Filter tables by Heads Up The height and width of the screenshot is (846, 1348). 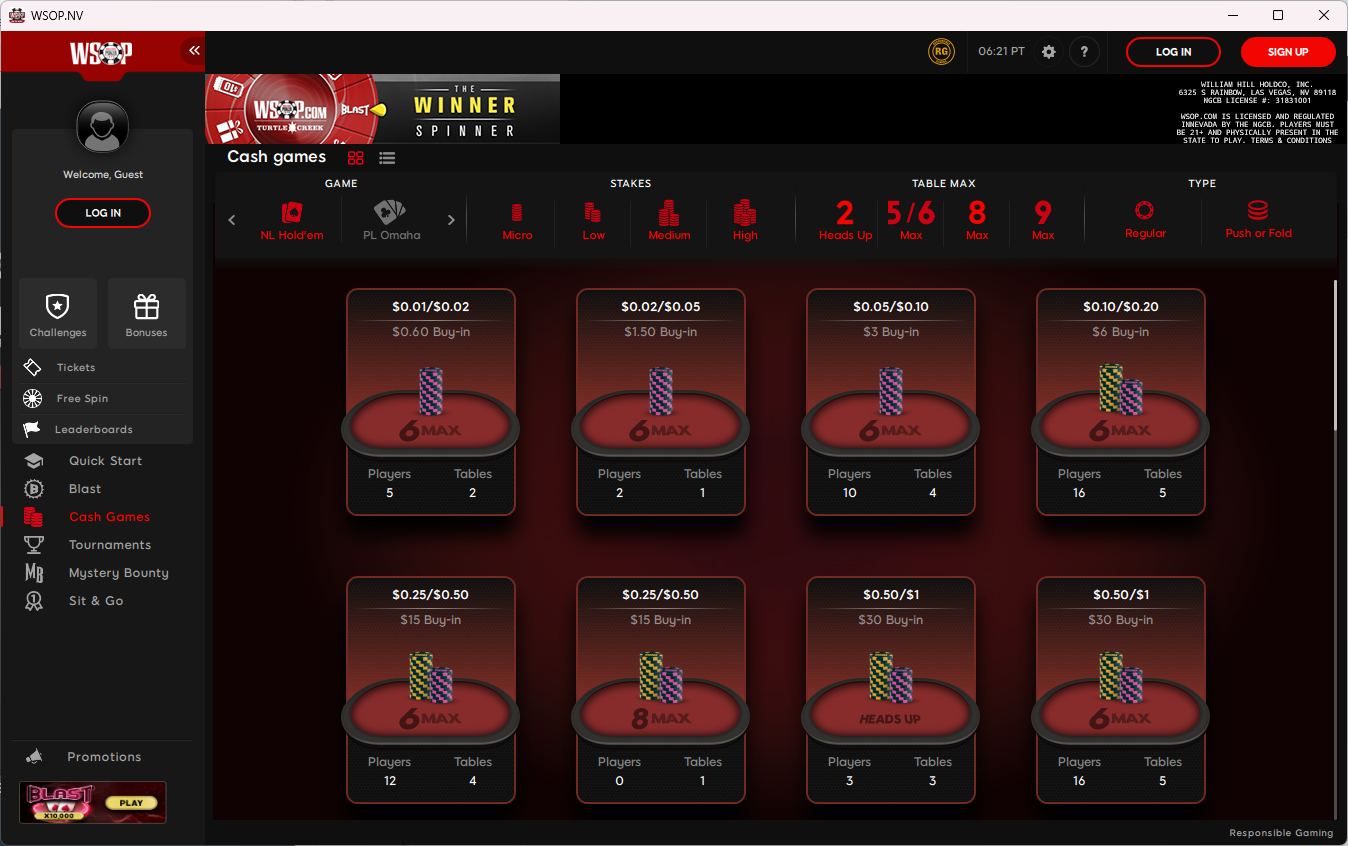pos(845,221)
